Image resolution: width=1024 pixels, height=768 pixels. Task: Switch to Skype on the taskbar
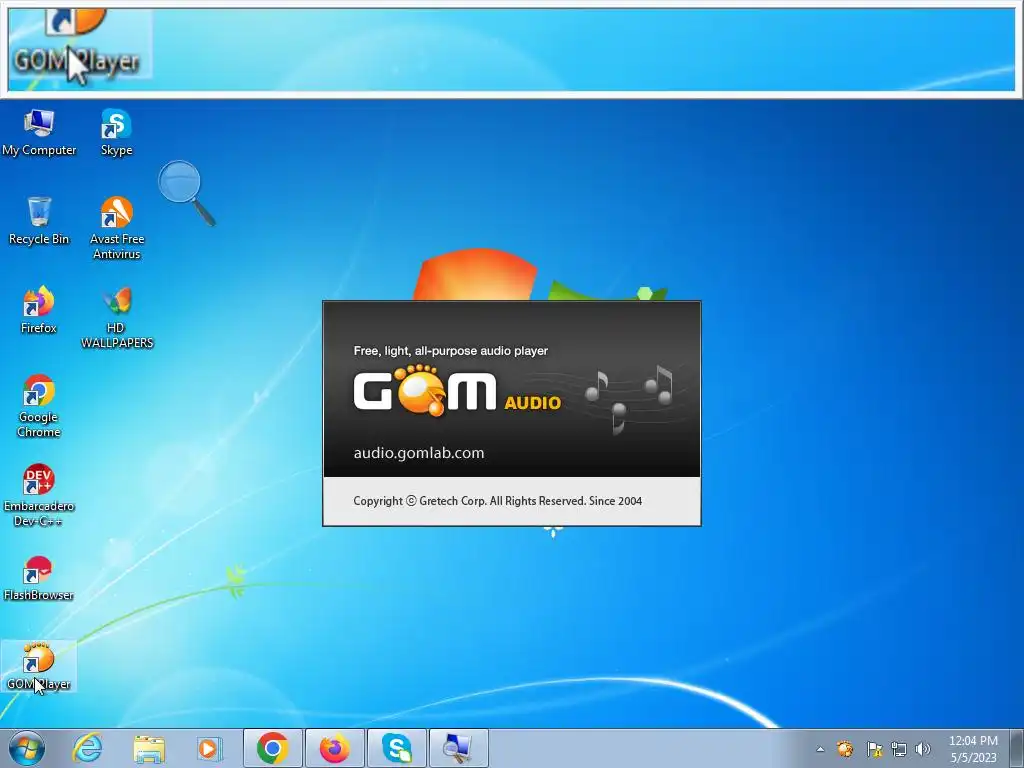point(396,748)
